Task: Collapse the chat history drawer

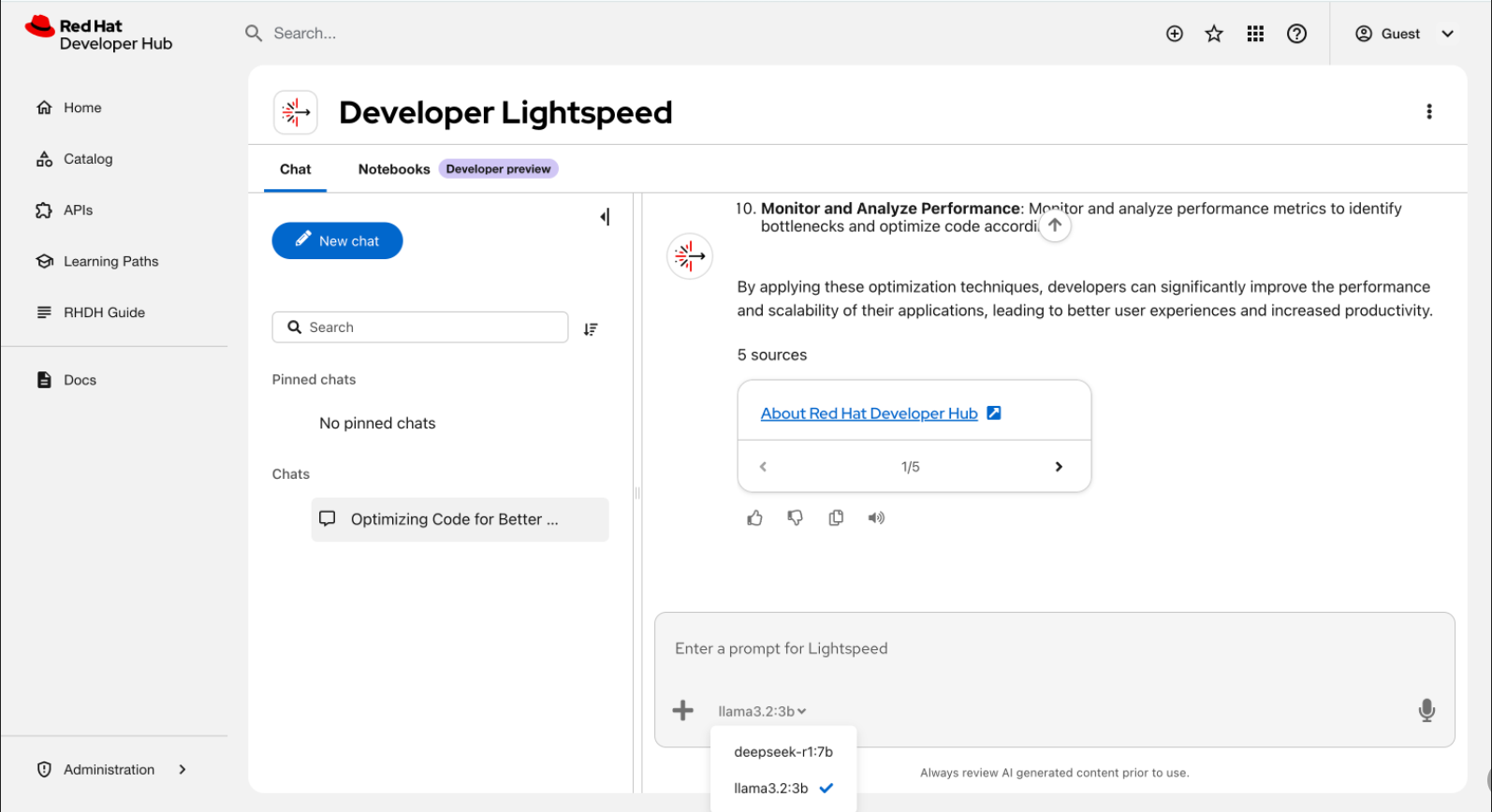Action: [605, 217]
